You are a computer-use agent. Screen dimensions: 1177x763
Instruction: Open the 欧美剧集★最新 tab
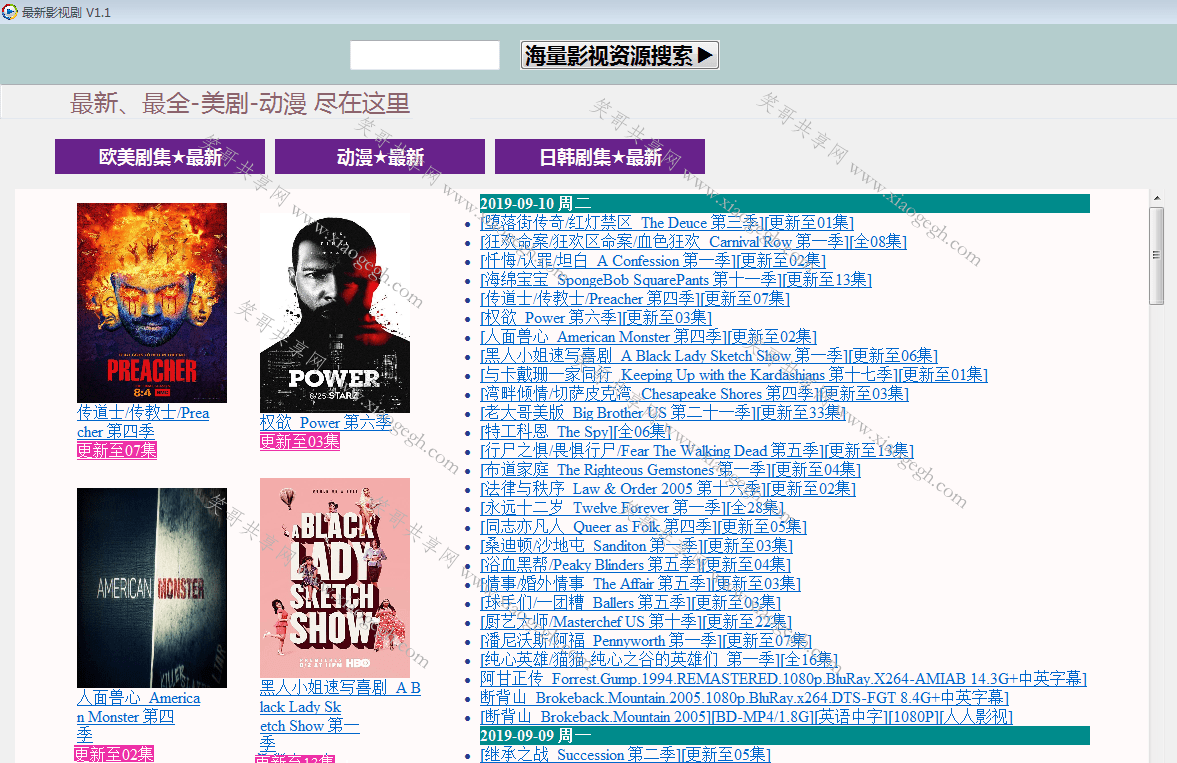[x=160, y=156]
